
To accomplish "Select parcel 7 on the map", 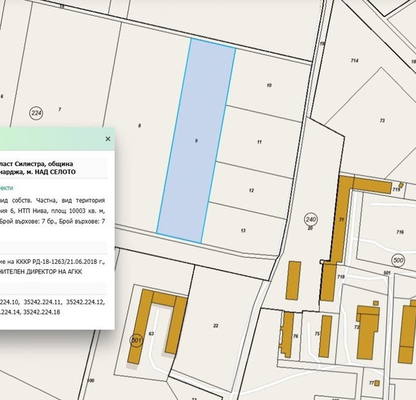I will tap(60, 109).
